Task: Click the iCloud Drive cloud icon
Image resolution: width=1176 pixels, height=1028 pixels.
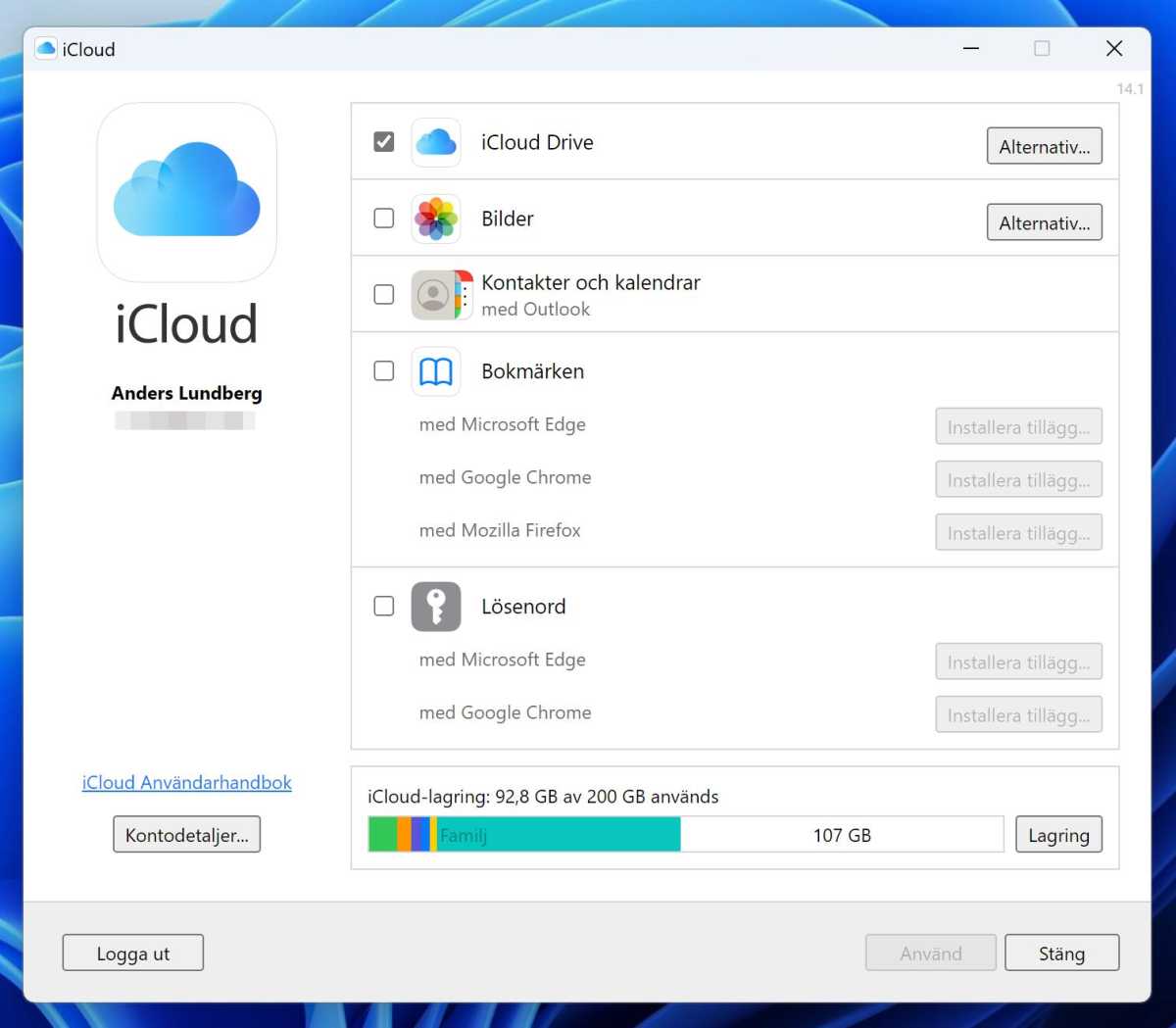Action: 436,143
